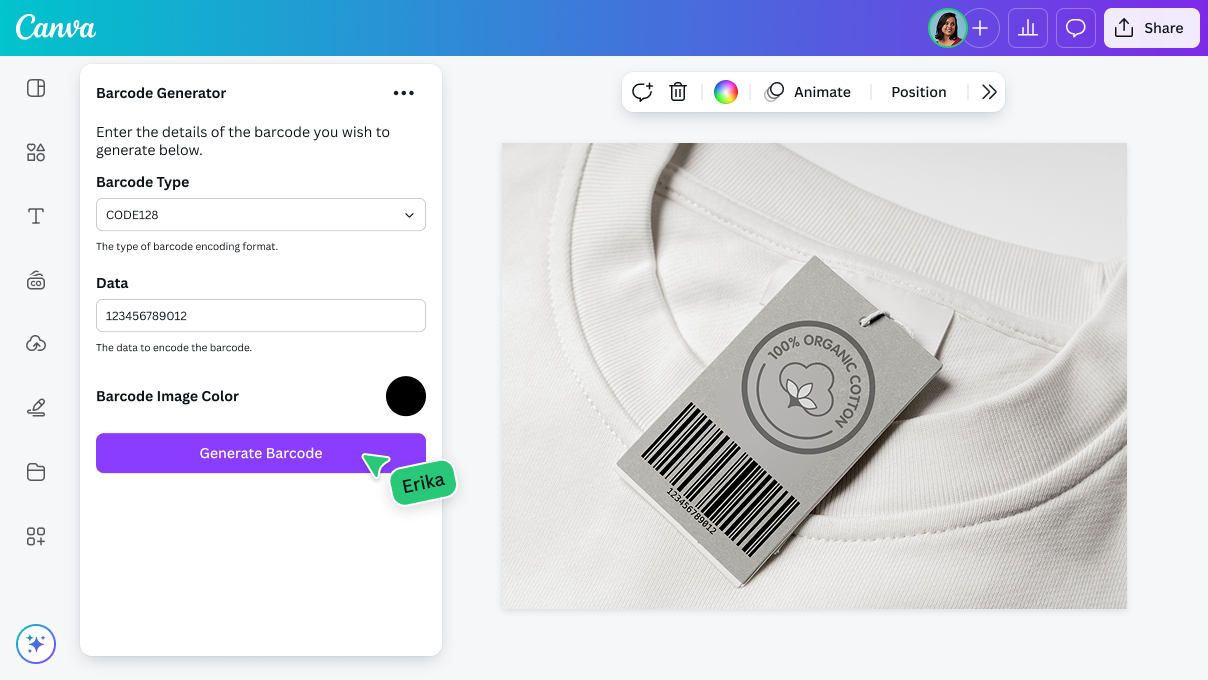Open the Projects folder icon
This screenshot has width=1208, height=680.
[36, 472]
